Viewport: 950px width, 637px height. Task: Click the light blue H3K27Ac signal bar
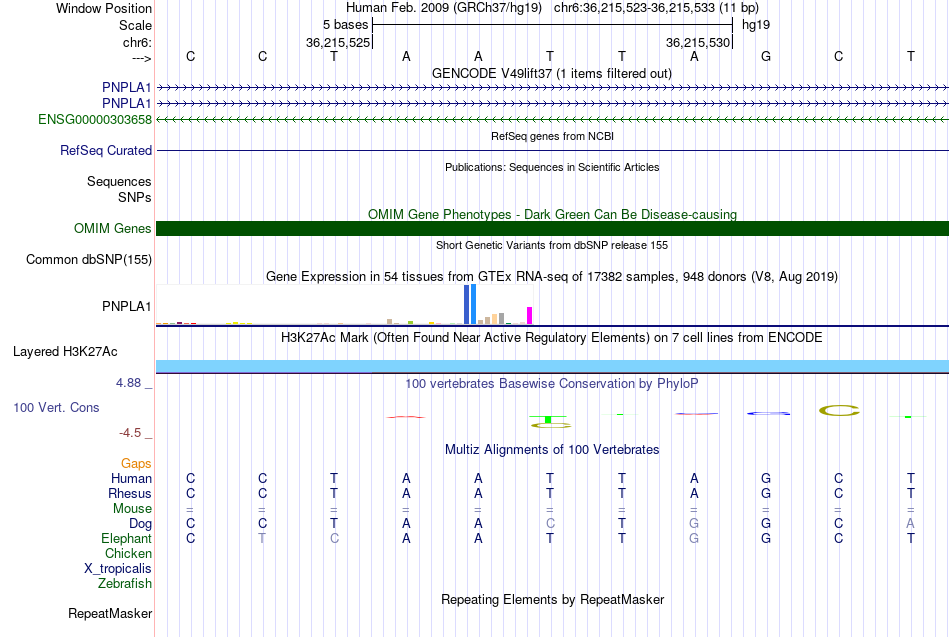(x=552, y=366)
